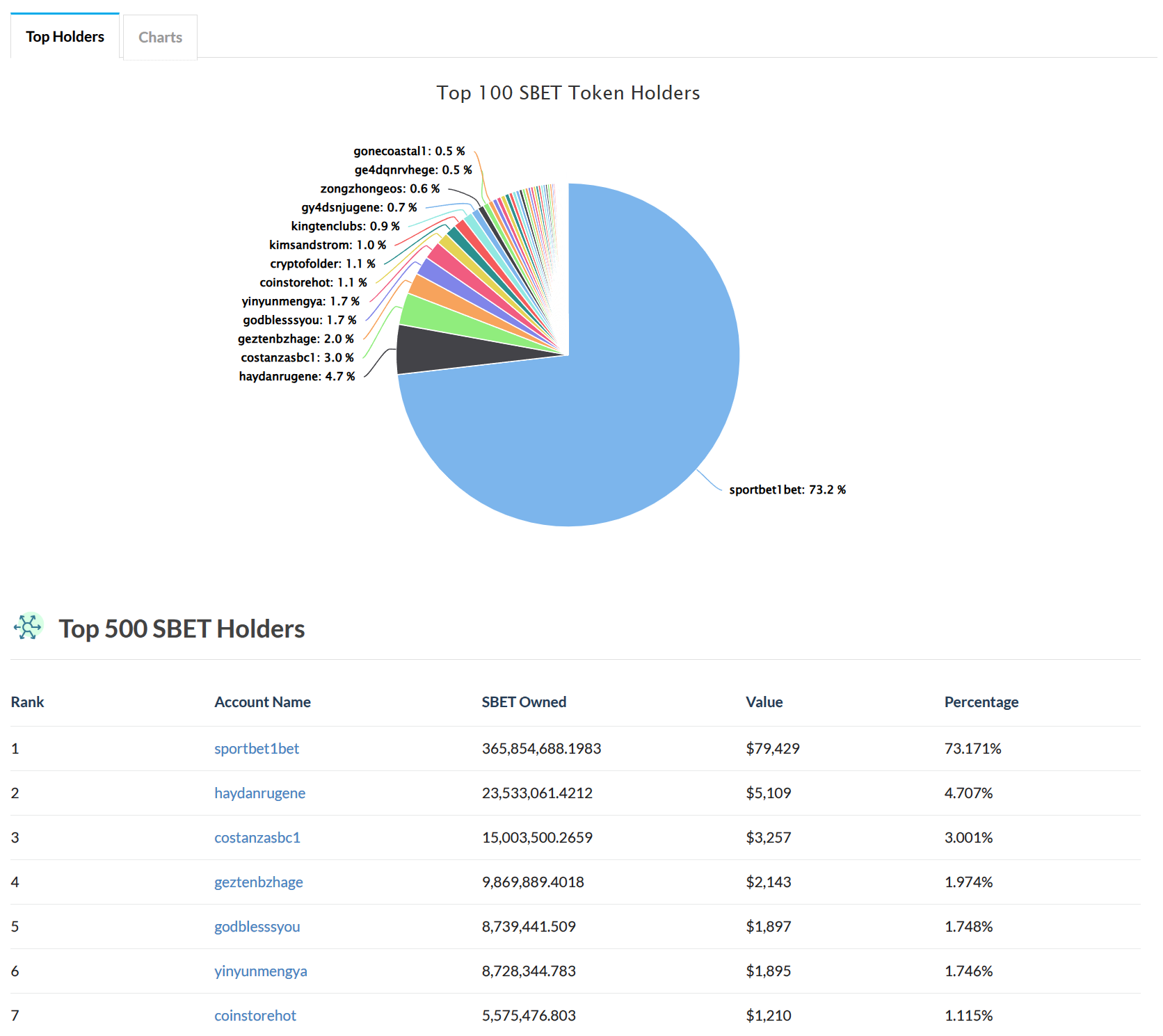Click the Account Name column header
Viewport: 1163px width, 1036px height.
coord(262,702)
